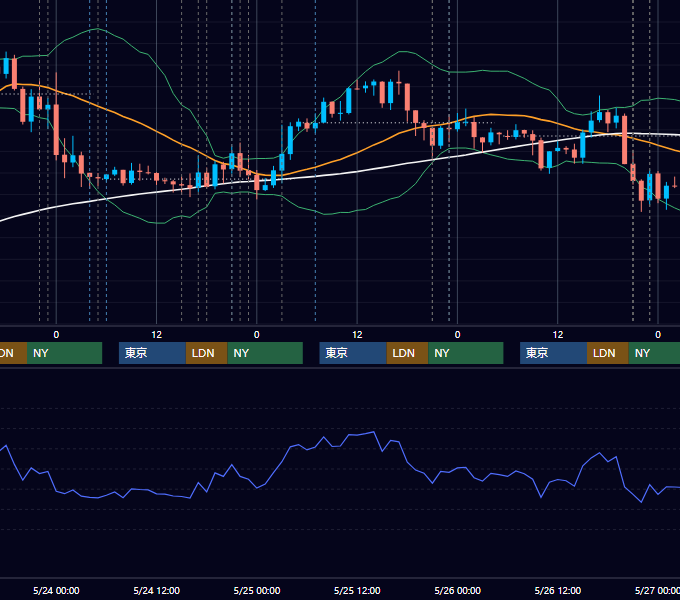Select the LDN session block on 5/24
The image size is (680, 600).
tap(206, 353)
